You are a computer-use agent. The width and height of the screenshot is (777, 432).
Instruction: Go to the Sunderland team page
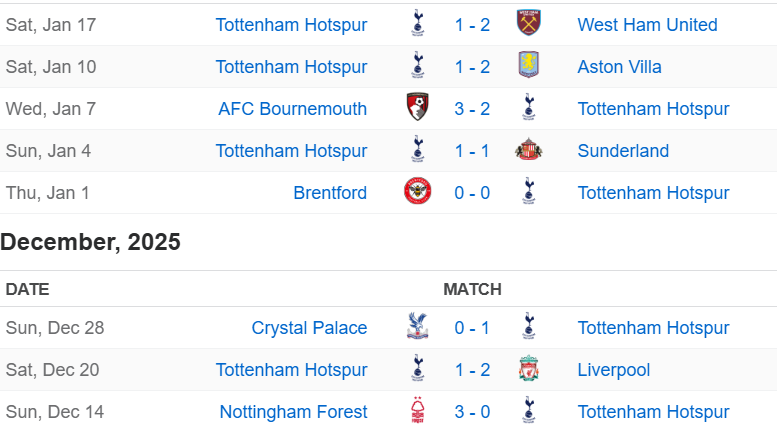click(x=623, y=151)
